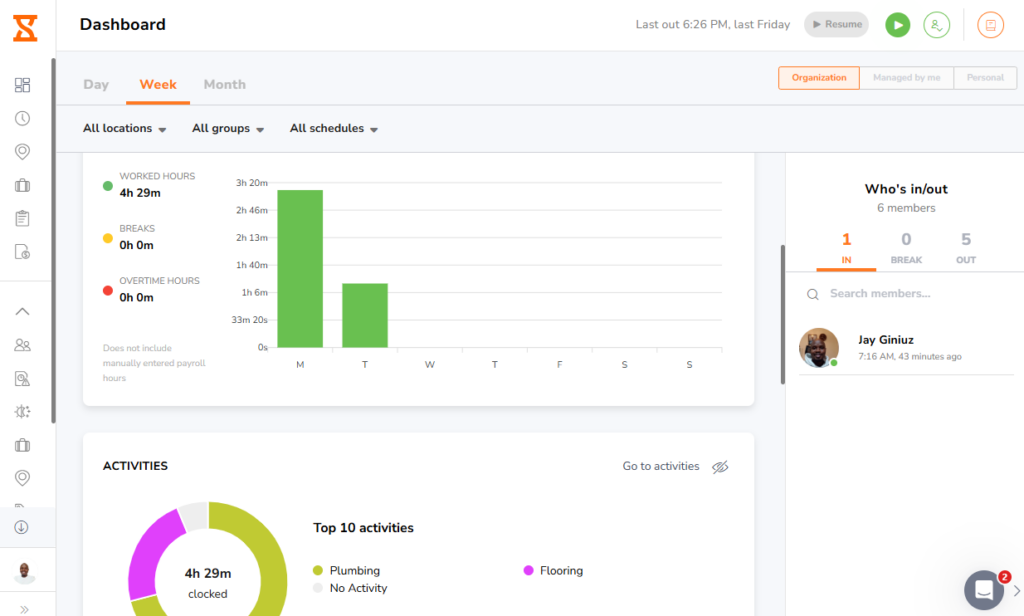Image resolution: width=1024 pixels, height=616 pixels.
Task: Click the chevron right beside chat widget
Action: 1017,591
